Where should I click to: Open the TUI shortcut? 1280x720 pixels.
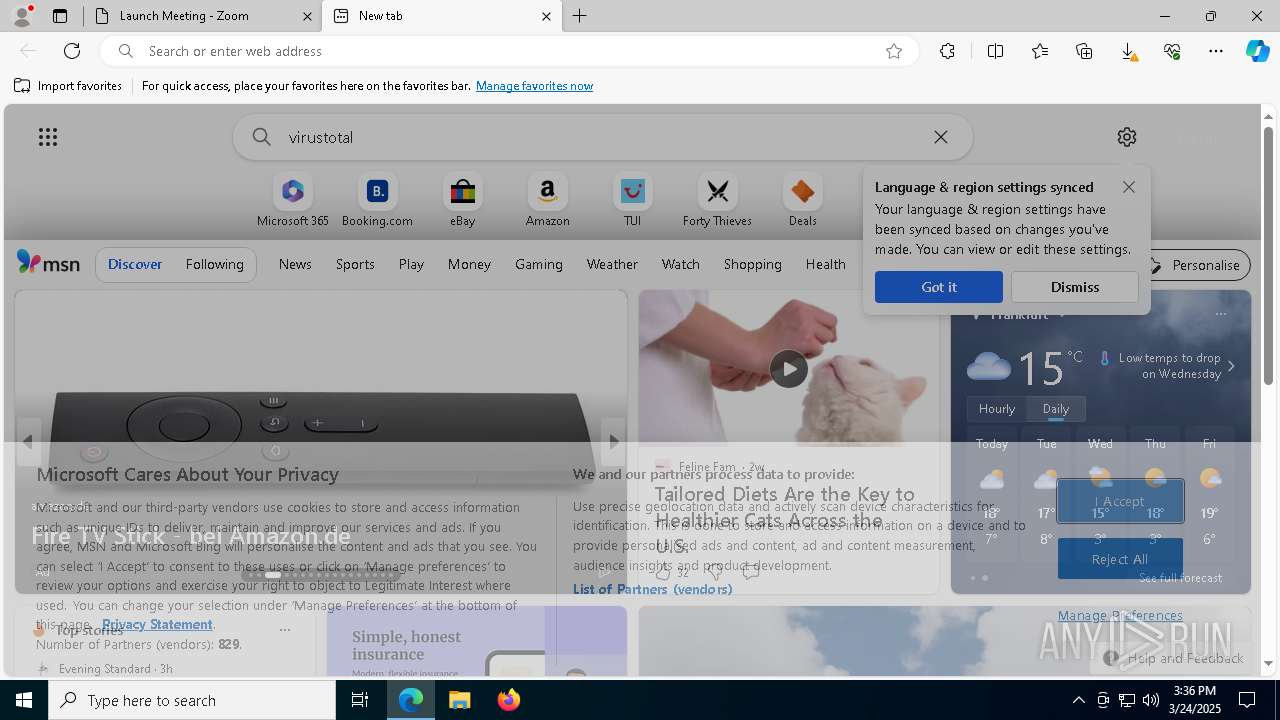pyautogui.click(x=632, y=201)
